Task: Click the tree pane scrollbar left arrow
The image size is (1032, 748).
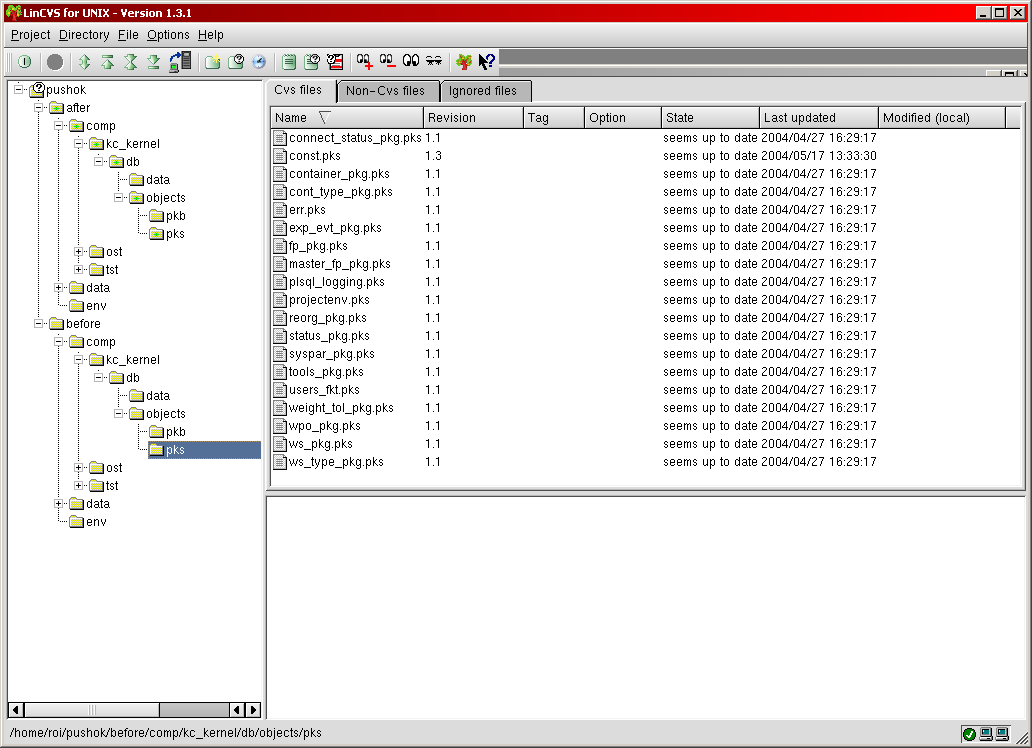Action: click(x=16, y=709)
